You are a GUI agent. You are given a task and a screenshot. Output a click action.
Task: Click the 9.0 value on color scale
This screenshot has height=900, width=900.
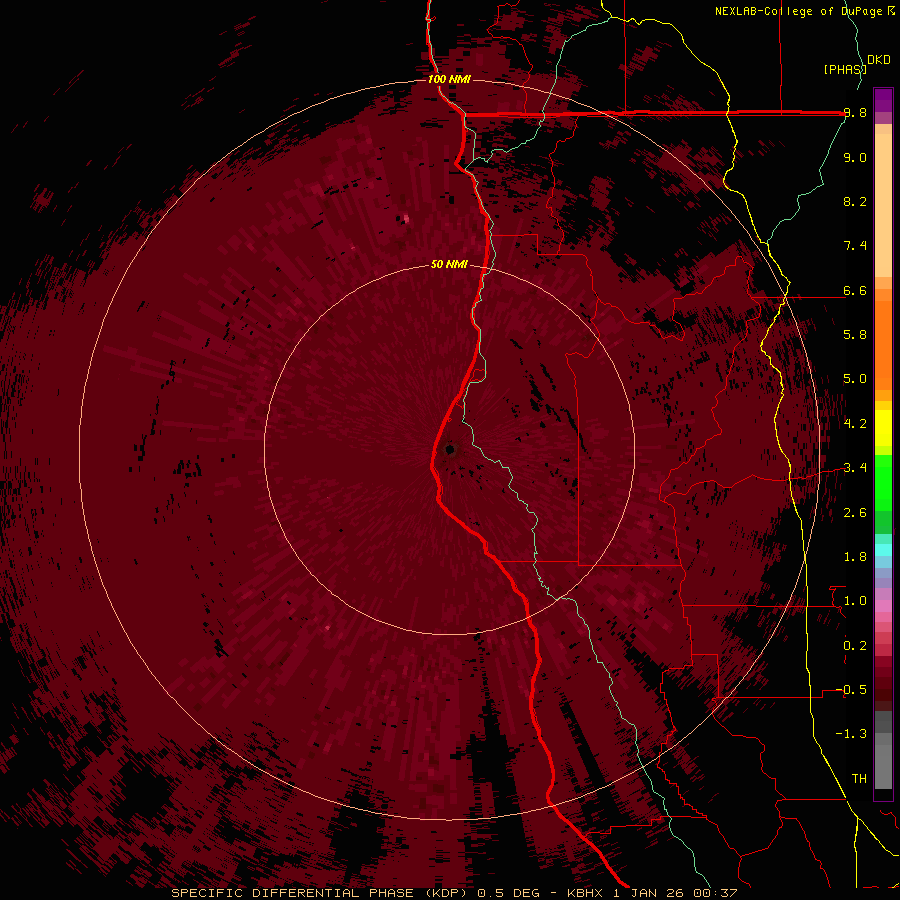(x=855, y=157)
